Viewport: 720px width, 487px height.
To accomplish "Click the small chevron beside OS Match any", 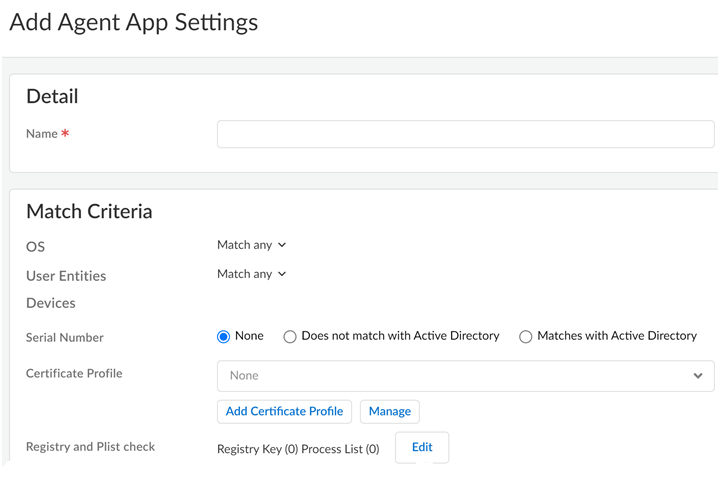I will pyautogui.click(x=282, y=245).
